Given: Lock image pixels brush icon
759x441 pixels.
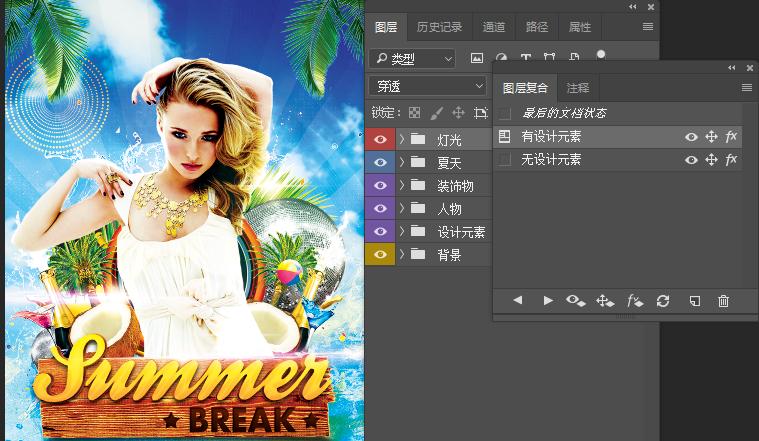Looking at the screenshot, I should 436,113.
